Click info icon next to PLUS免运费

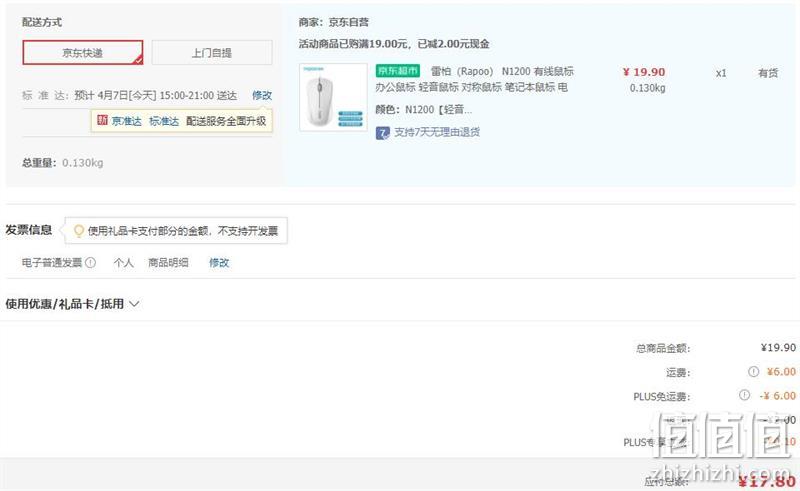744,395
